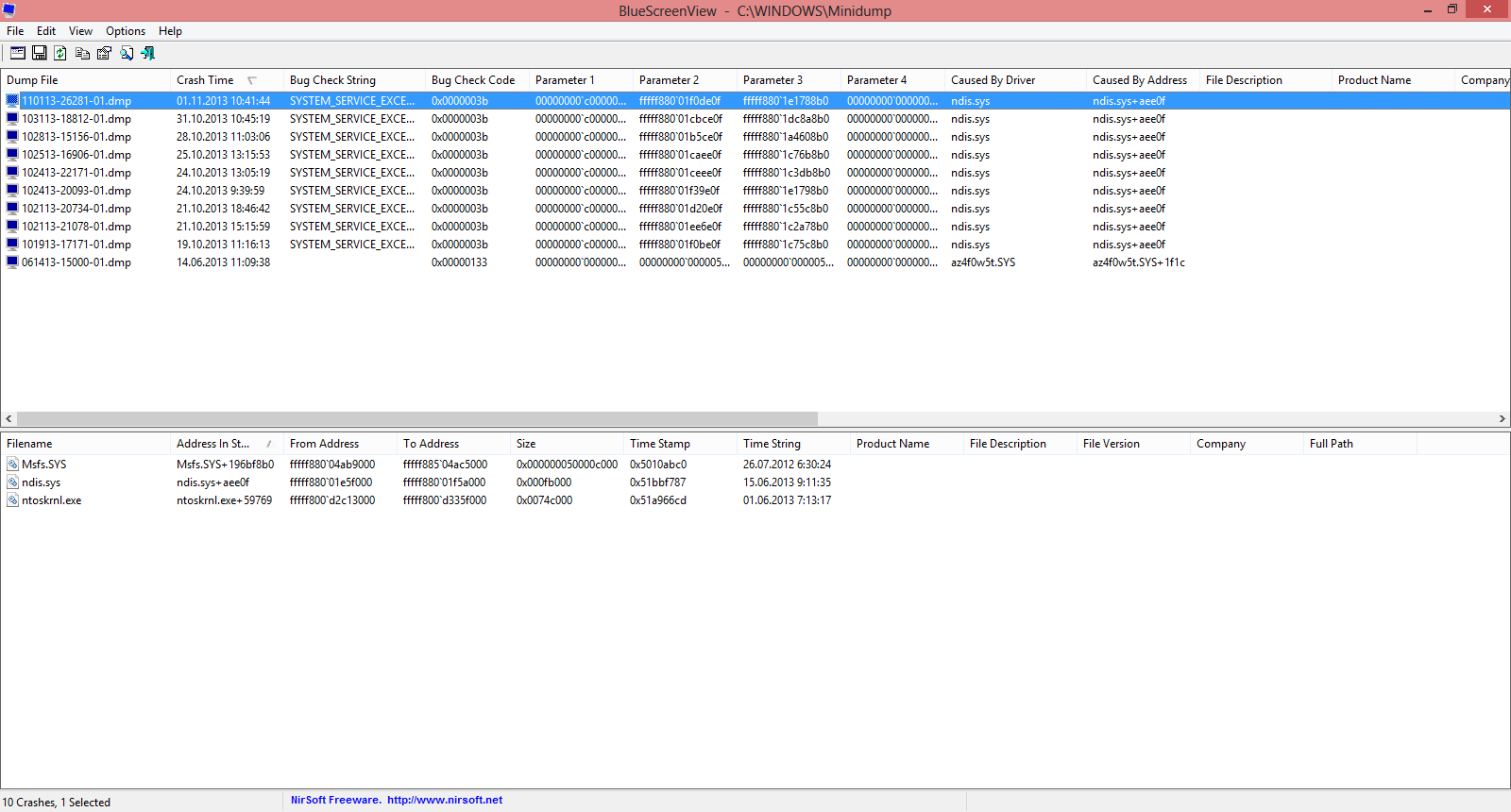The height and width of the screenshot is (812, 1511).
Task: Click the icon of dump 102813-15156-01.dmp
Action: (12, 136)
